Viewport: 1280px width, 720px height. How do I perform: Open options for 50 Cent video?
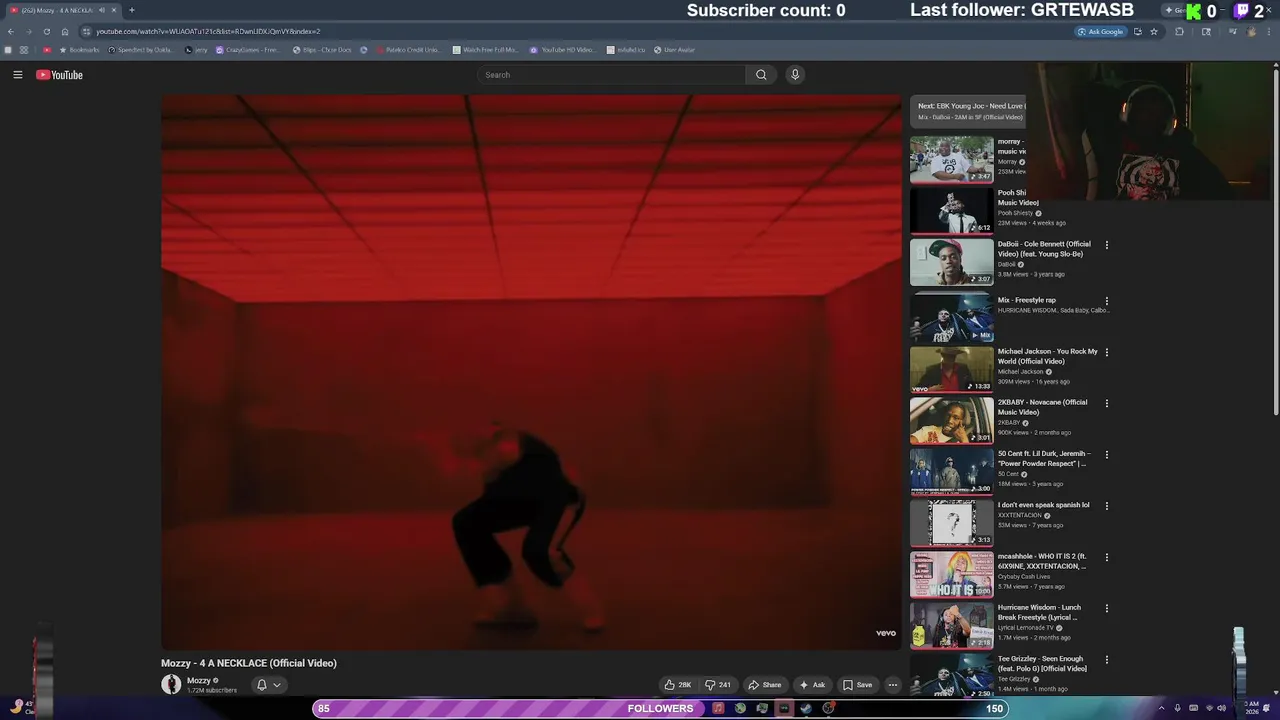1106,455
